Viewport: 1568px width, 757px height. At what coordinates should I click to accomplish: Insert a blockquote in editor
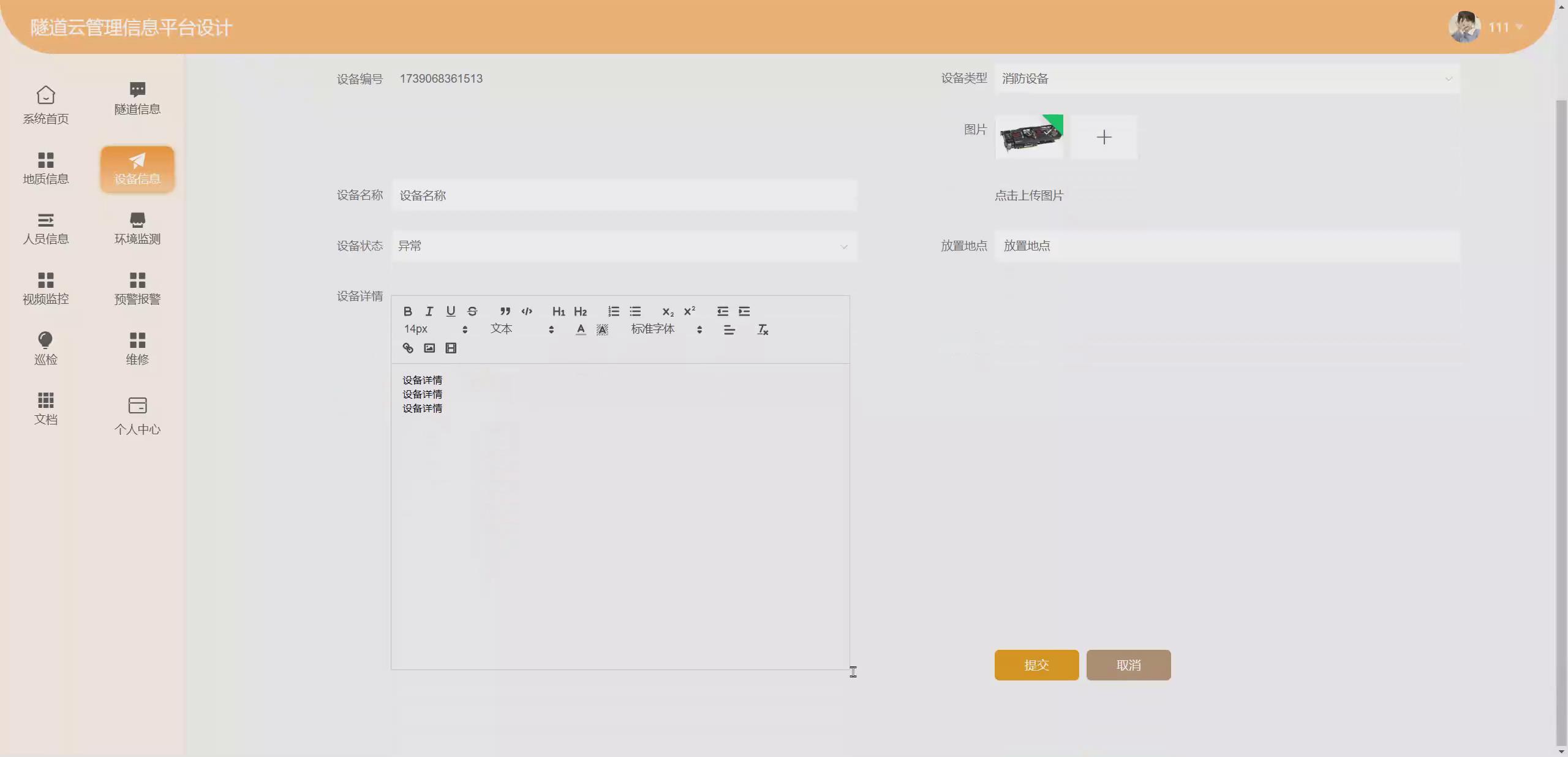point(505,311)
